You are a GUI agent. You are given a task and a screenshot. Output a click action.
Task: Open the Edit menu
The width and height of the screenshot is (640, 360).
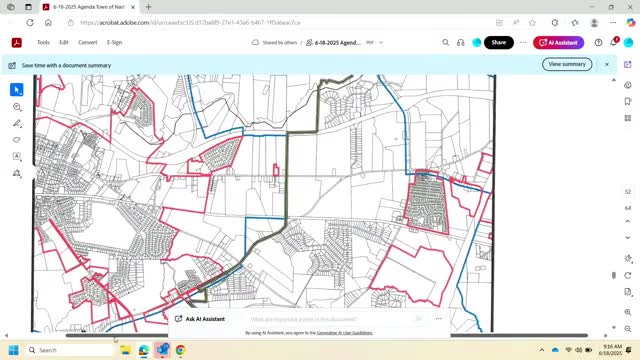coord(64,42)
